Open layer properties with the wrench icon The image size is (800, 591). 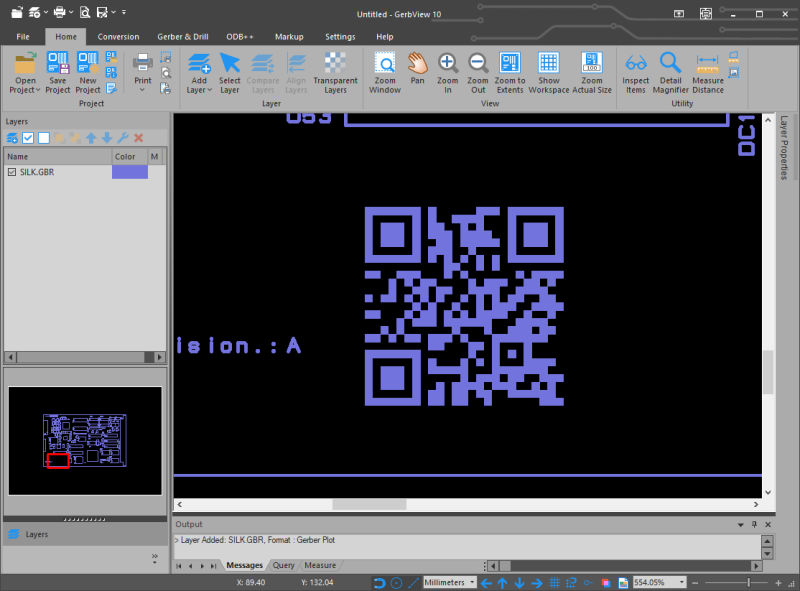pyautogui.click(x=123, y=138)
